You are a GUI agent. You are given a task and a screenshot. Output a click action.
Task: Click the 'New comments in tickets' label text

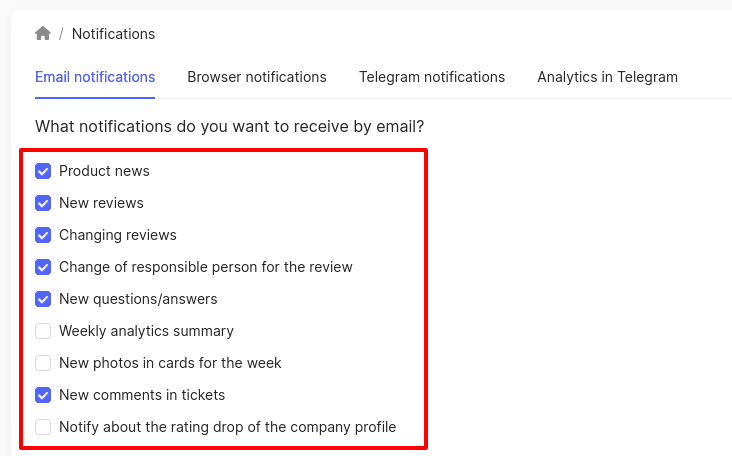pos(142,395)
